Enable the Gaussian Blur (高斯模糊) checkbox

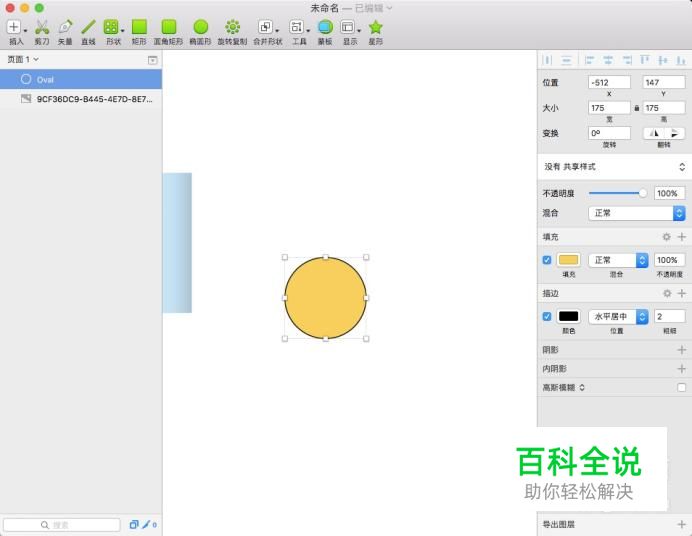(x=682, y=387)
